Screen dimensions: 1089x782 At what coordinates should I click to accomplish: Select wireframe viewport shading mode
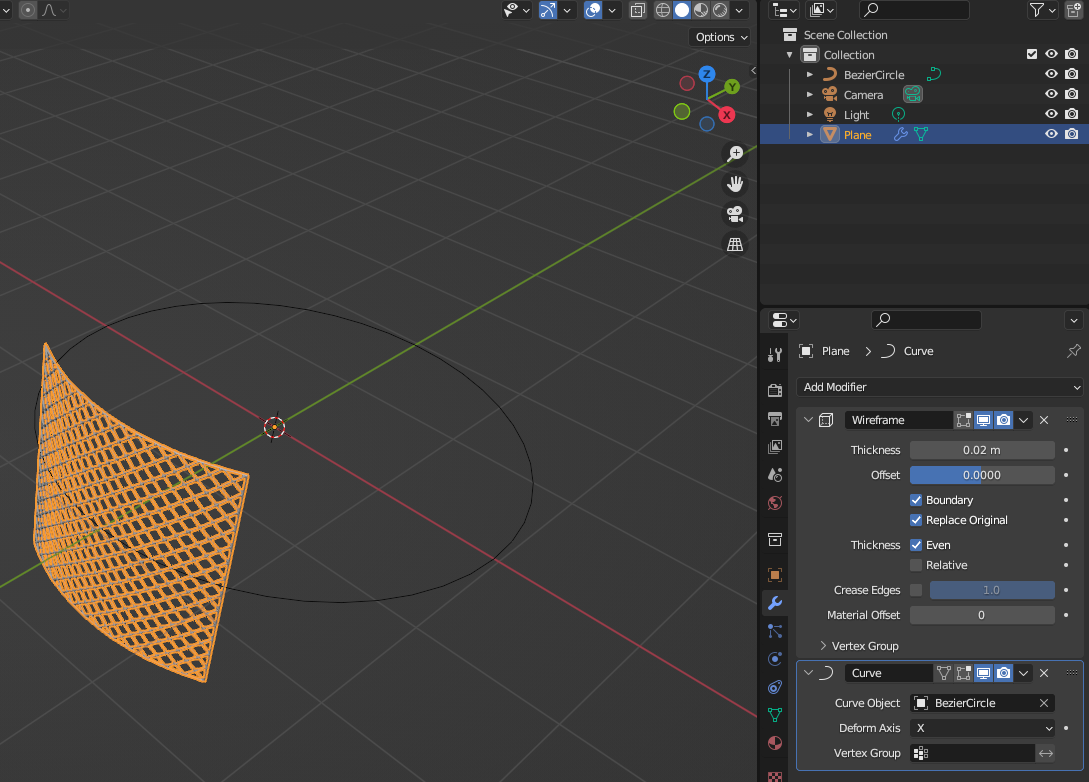pyautogui.click(x=663, y=10)
